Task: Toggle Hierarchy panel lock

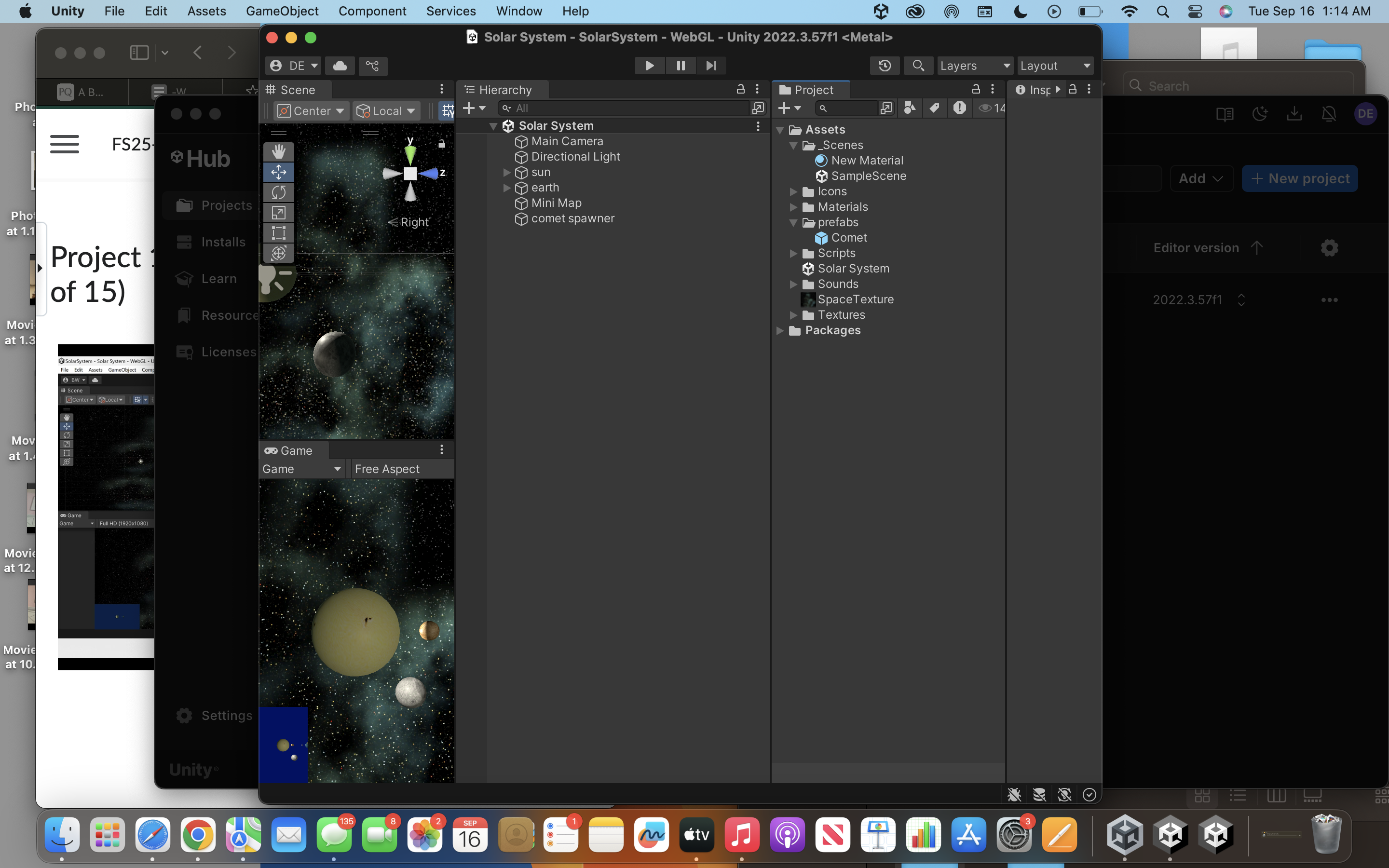Action: 740,89
